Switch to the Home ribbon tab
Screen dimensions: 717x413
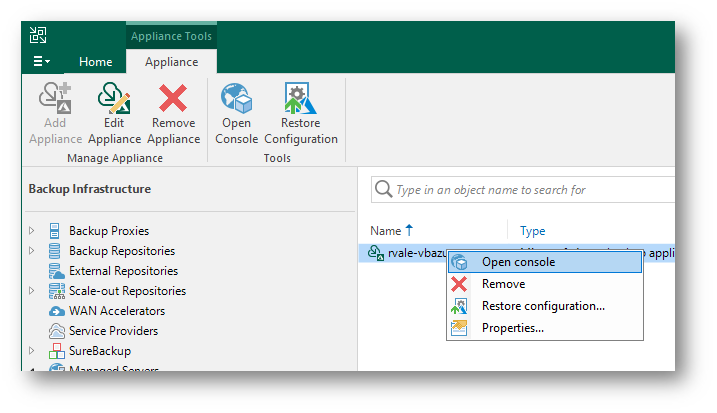pyautogui.click(x=96, y=62)
